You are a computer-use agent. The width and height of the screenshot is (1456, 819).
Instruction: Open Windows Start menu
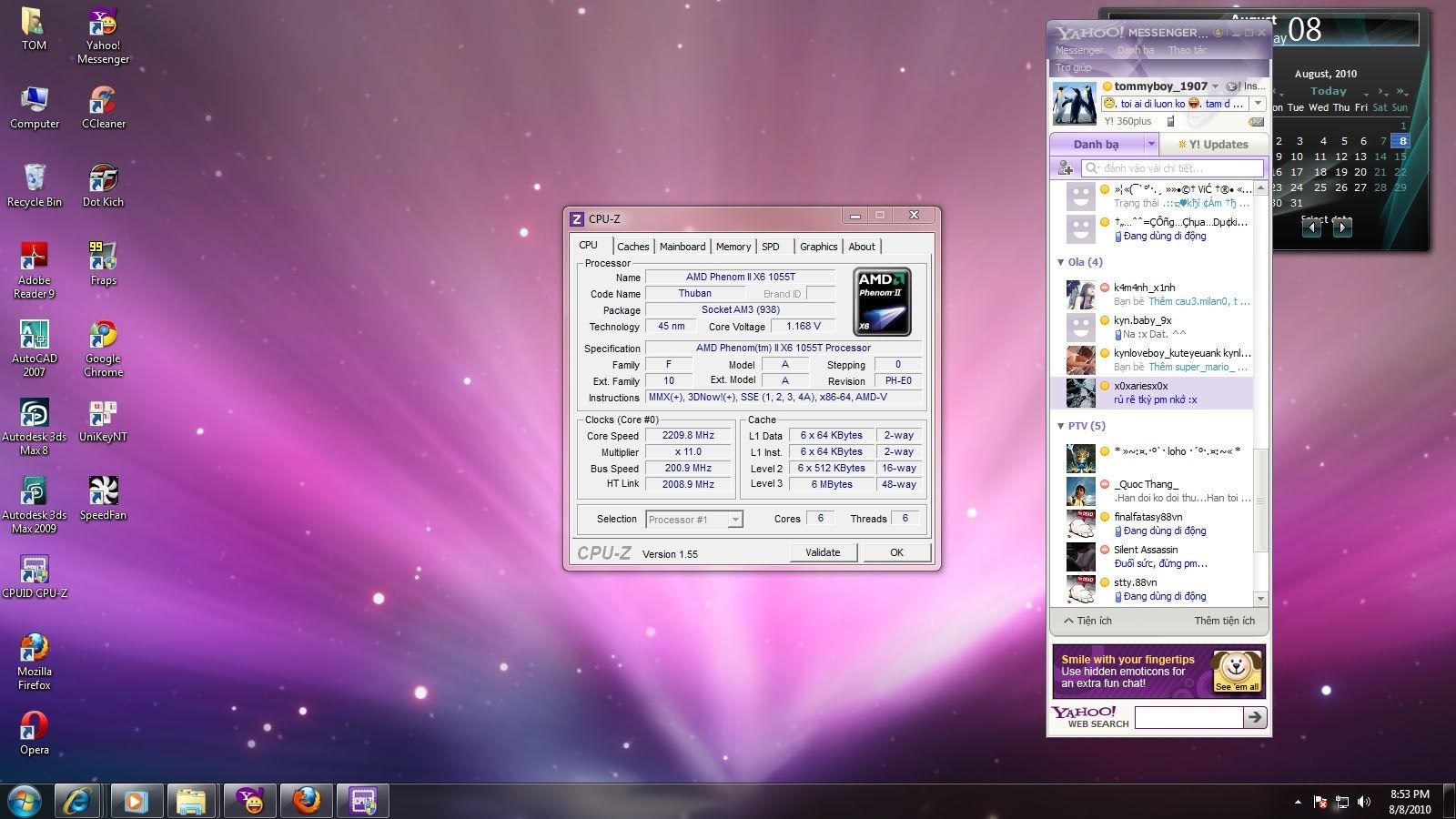[25, 801]
